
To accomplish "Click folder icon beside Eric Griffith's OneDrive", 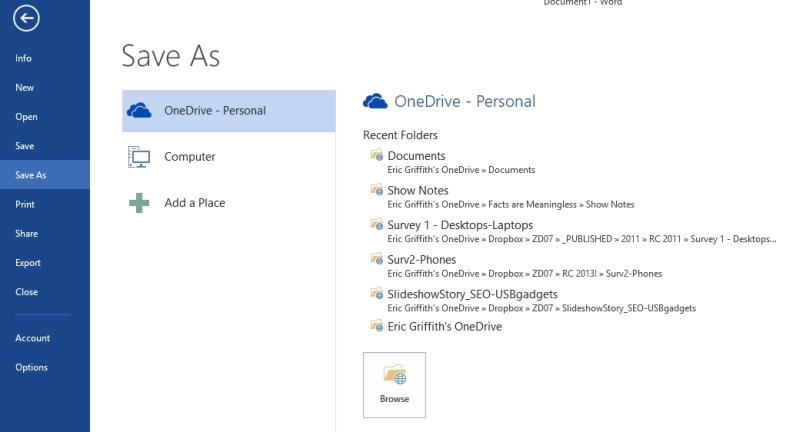I will pos(376,326).
